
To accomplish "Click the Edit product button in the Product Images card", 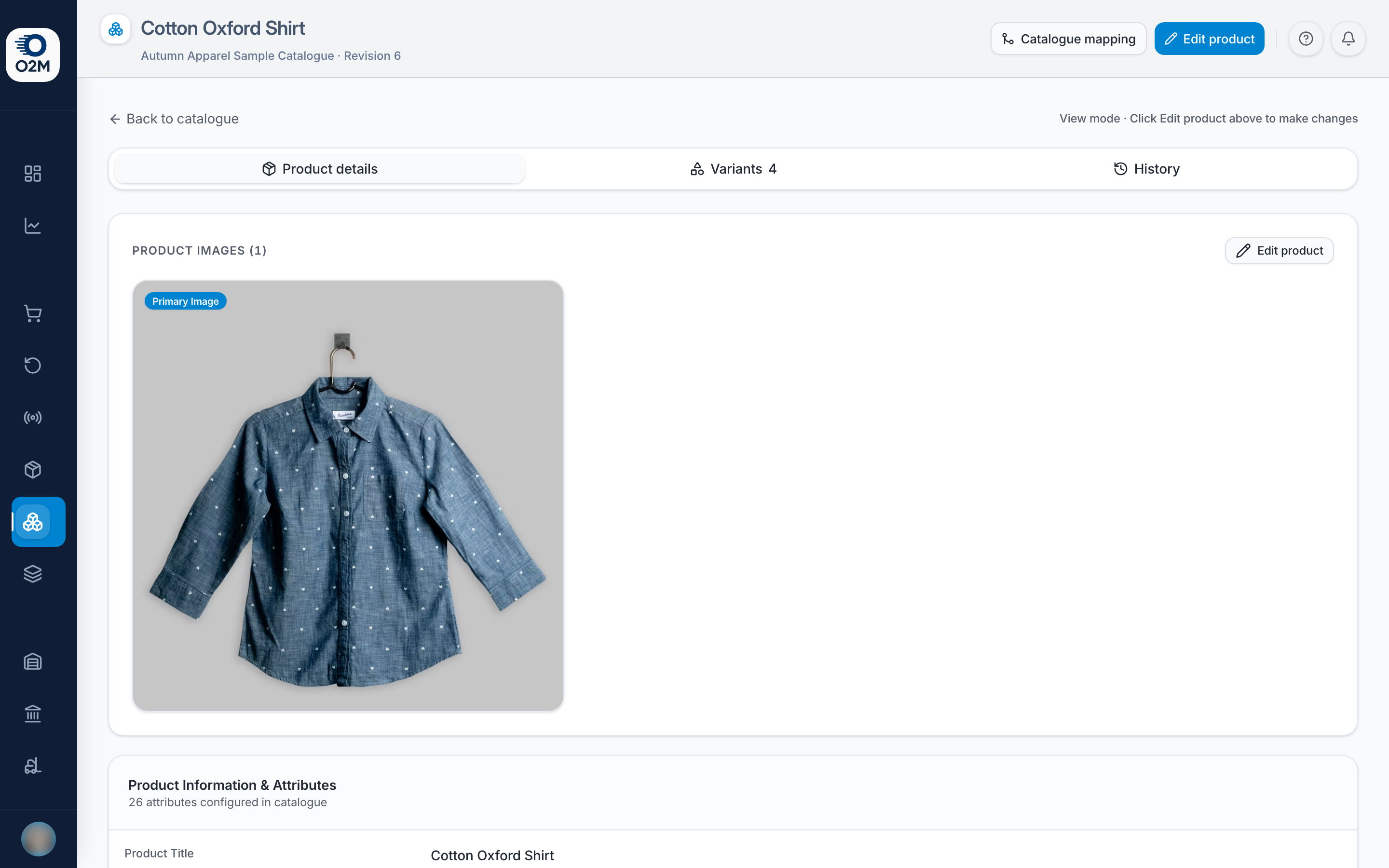I will click(x=1280, y=251).
